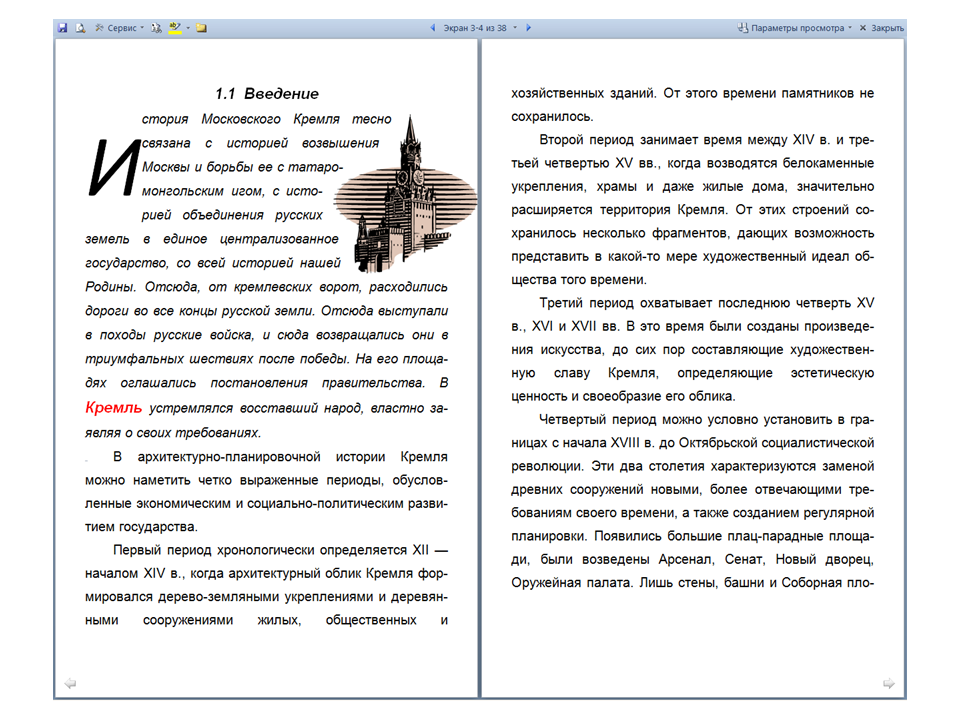Click the yellow insert comment icon

click(x=201, y=28)
